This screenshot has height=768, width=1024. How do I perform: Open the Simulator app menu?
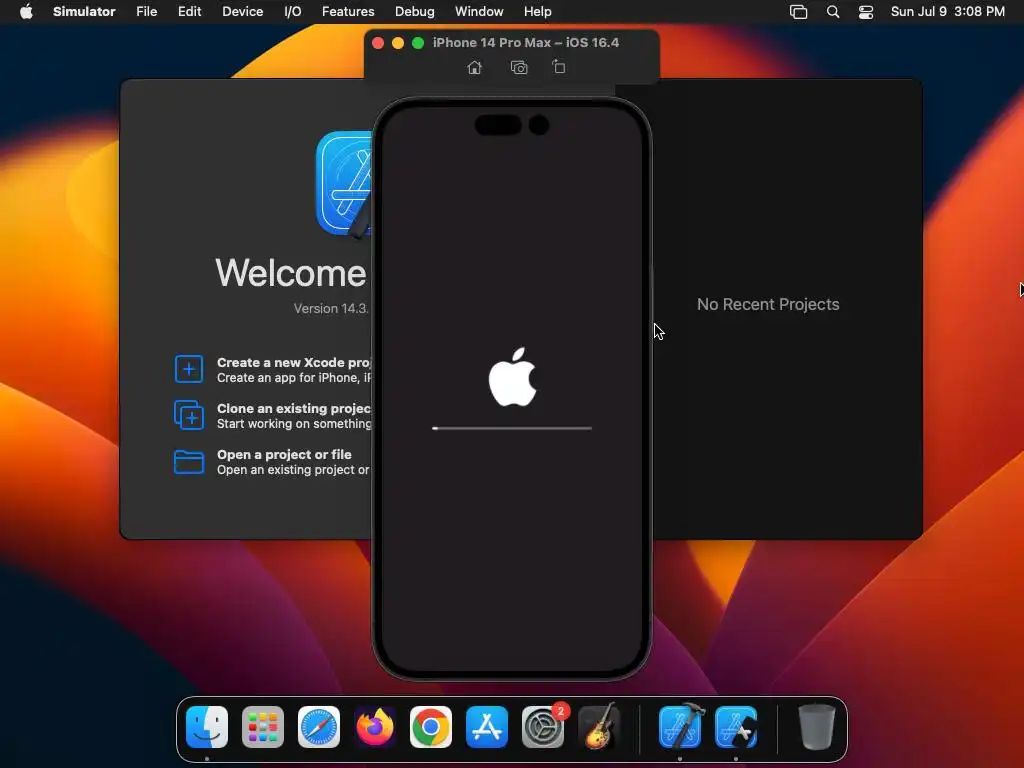[x=84, y=11]
